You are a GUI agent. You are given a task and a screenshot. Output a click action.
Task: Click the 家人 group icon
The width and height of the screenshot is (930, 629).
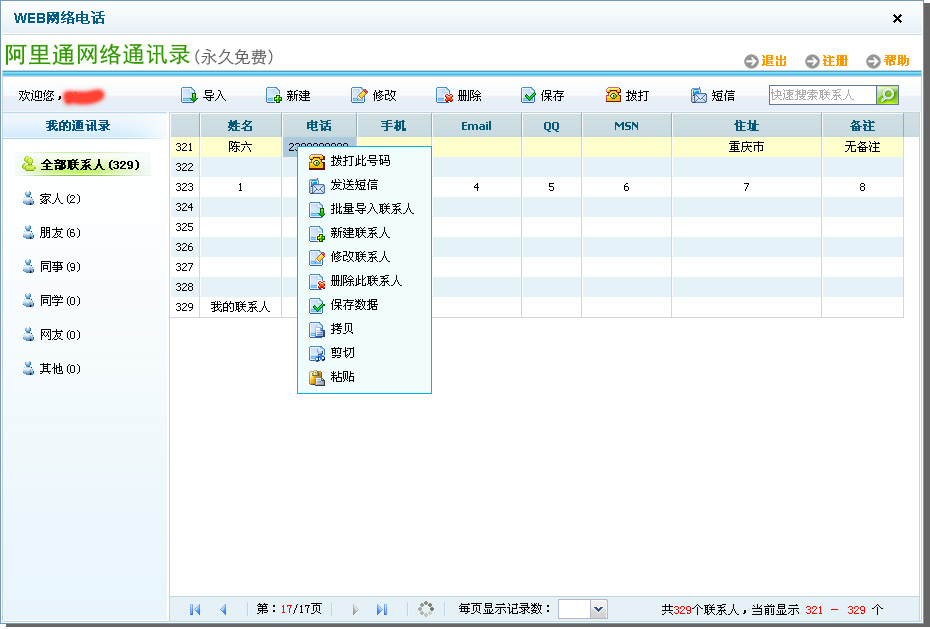28,199
